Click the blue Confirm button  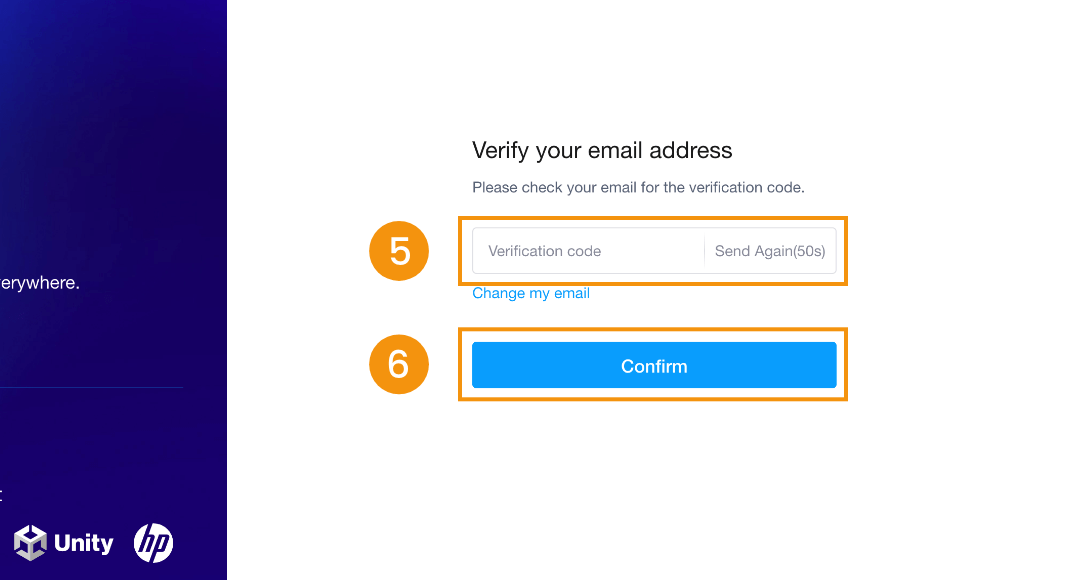pos(654,365)
